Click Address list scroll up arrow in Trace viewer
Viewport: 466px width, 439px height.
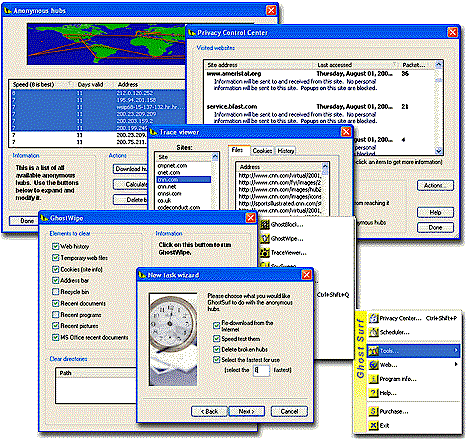pos(325,166)
